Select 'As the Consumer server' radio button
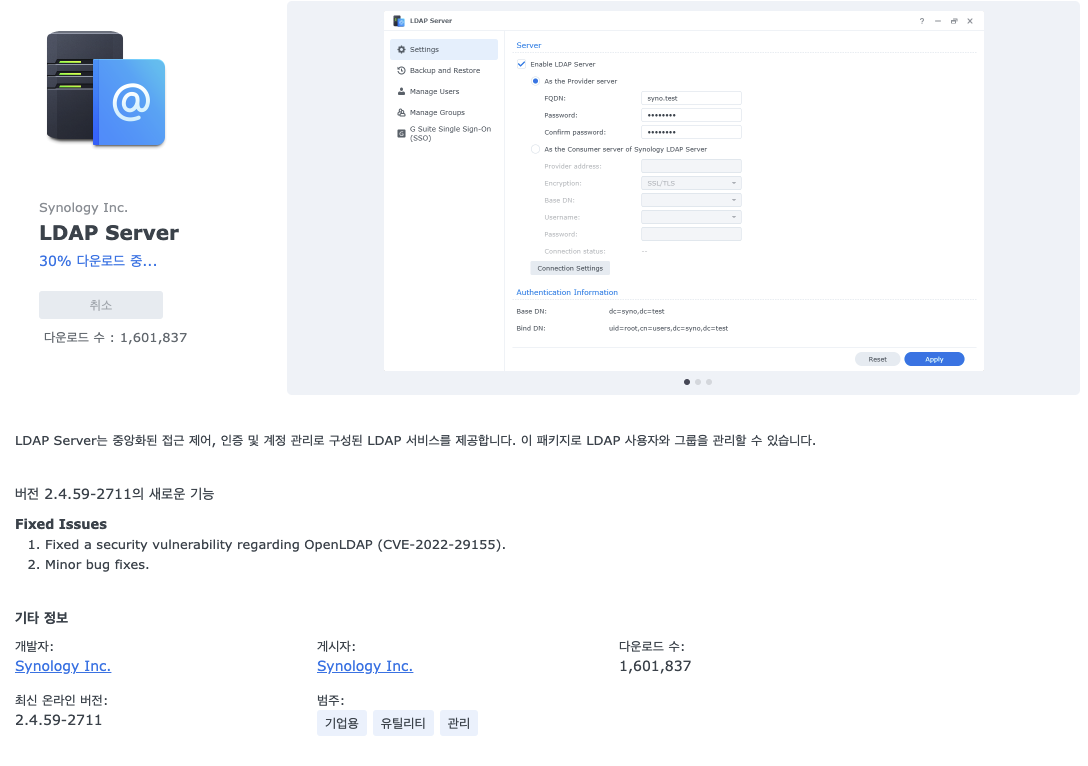Viewport: 1088px width, 766px height. (x=535, y=149)
